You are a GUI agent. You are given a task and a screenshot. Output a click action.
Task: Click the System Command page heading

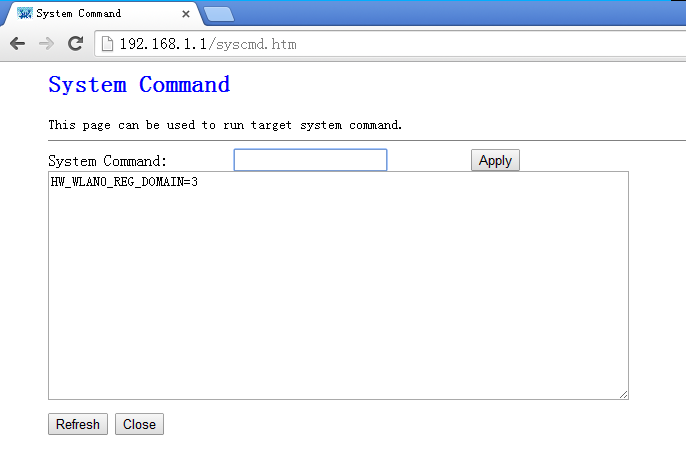point(139,84)
